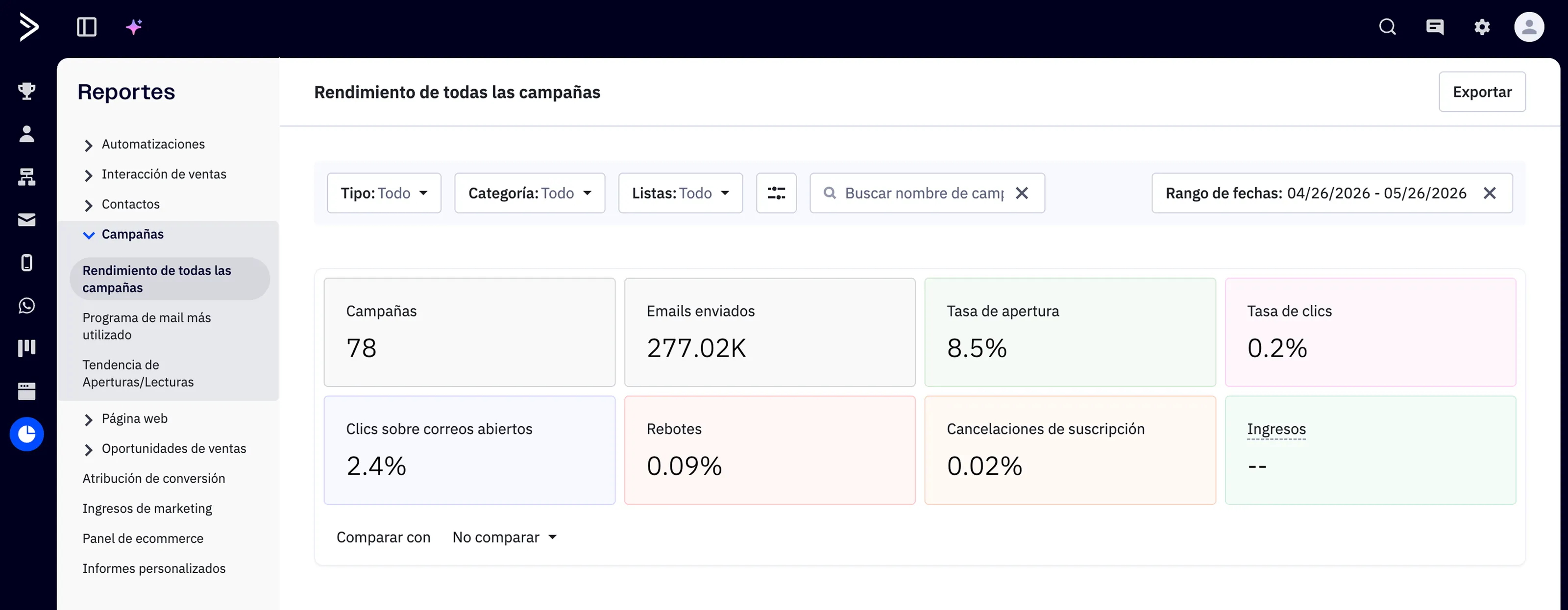Click the Emails enviados 277.02K card
Viewport: 1568px width, 610px height.
[769, 332]
